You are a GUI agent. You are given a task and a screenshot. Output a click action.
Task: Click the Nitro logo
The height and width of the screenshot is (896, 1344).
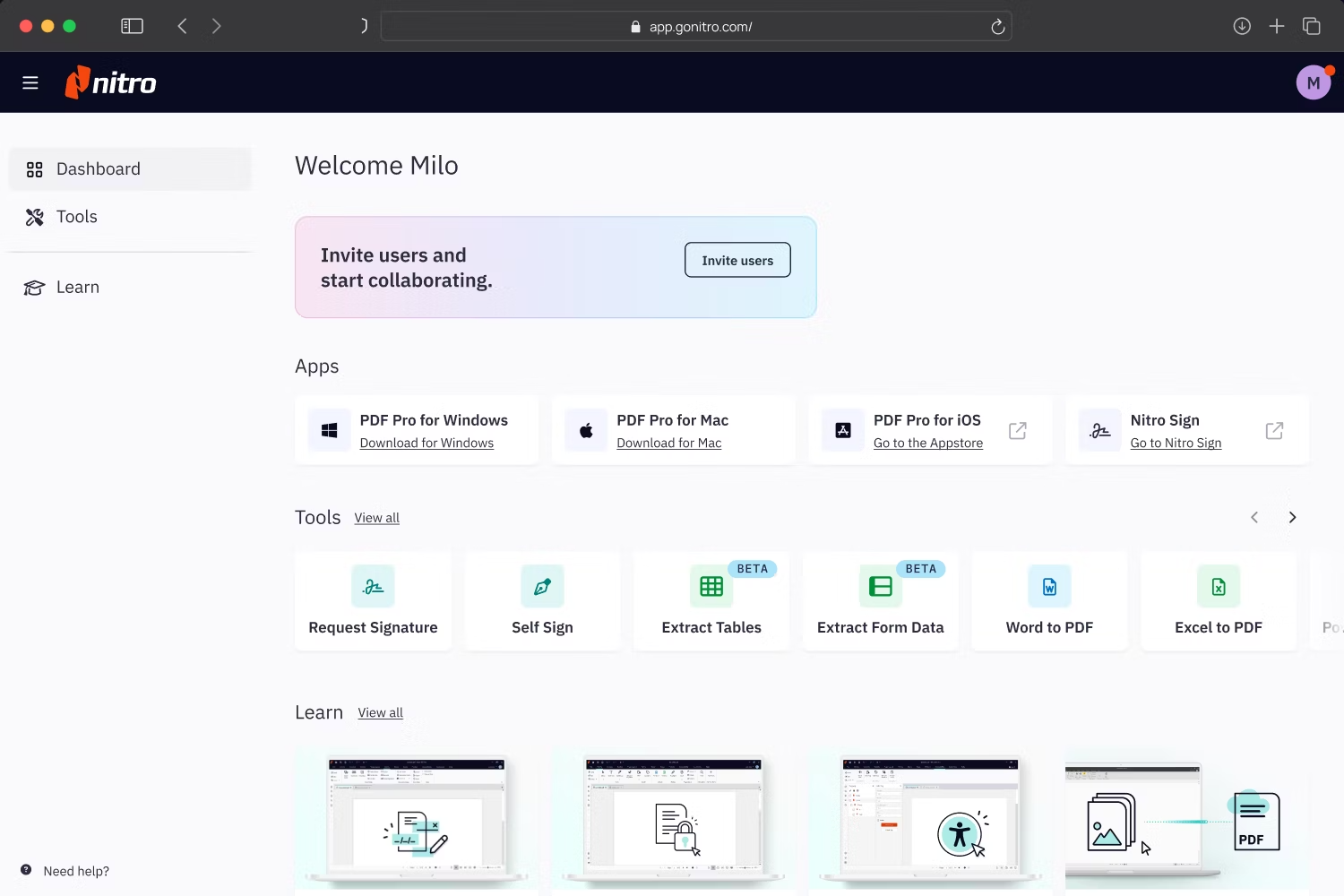pyautogui.click(x=111, y=82)
